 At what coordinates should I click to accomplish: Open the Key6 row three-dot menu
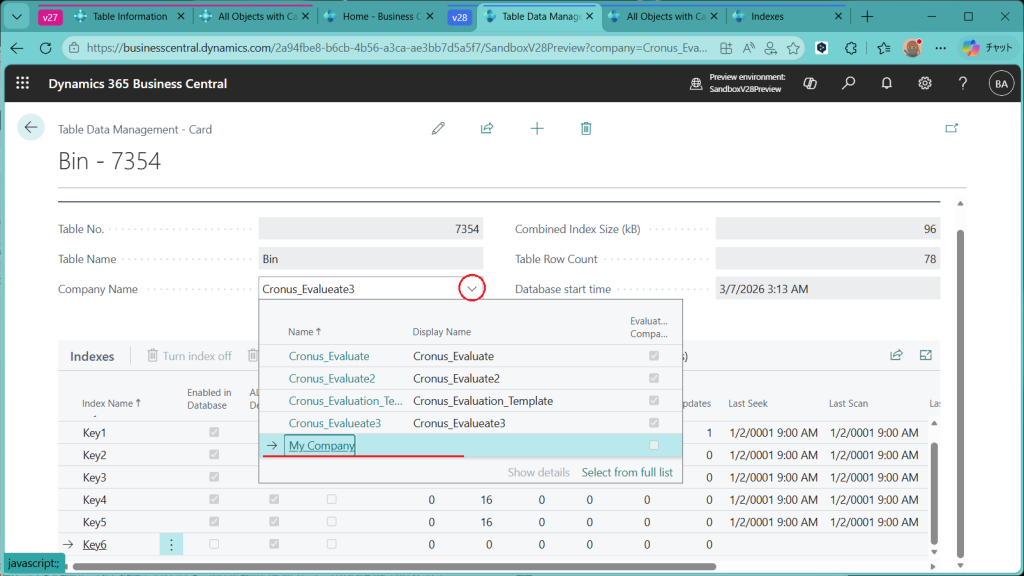point(171,544)
